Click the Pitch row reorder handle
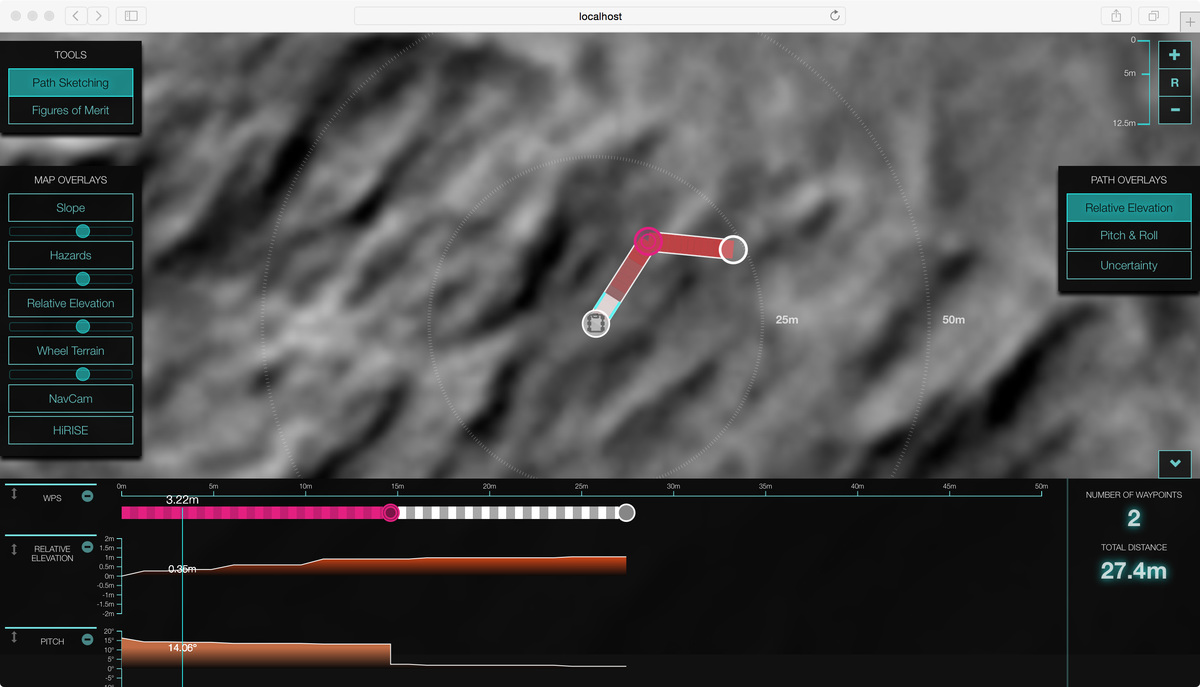Screen dimensions: 1200x687 coord(14,636)
